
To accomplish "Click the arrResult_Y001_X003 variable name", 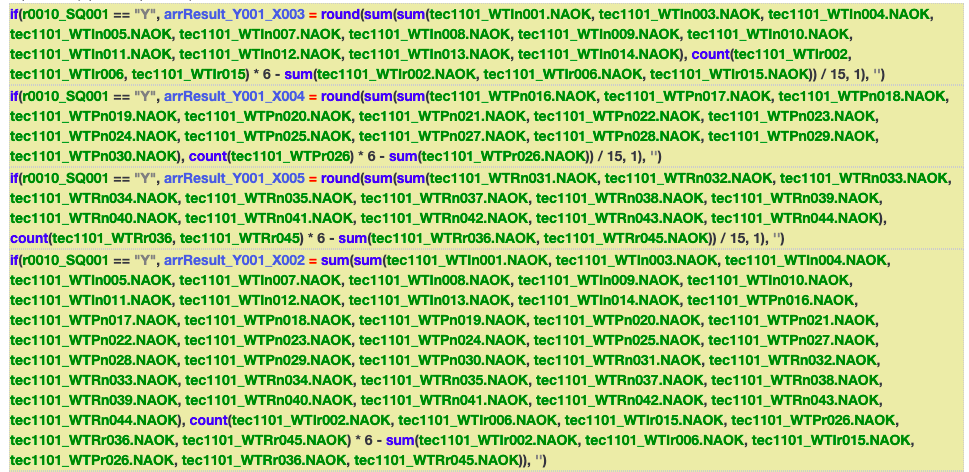I will tap(234, 14).
